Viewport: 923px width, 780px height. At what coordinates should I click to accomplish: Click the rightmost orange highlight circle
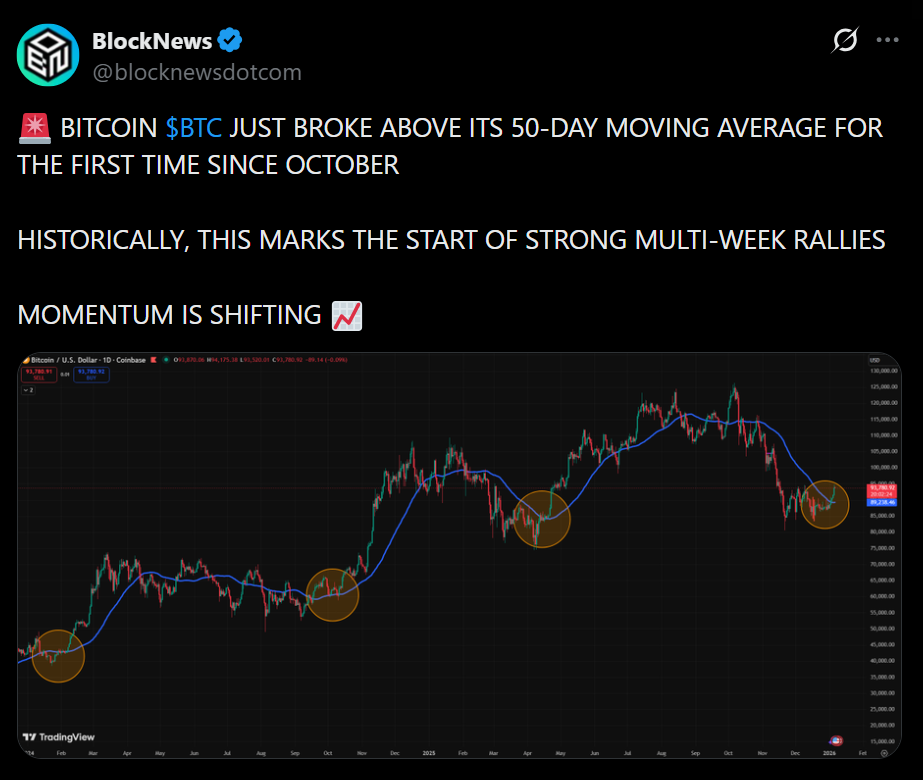coord(825,504)
